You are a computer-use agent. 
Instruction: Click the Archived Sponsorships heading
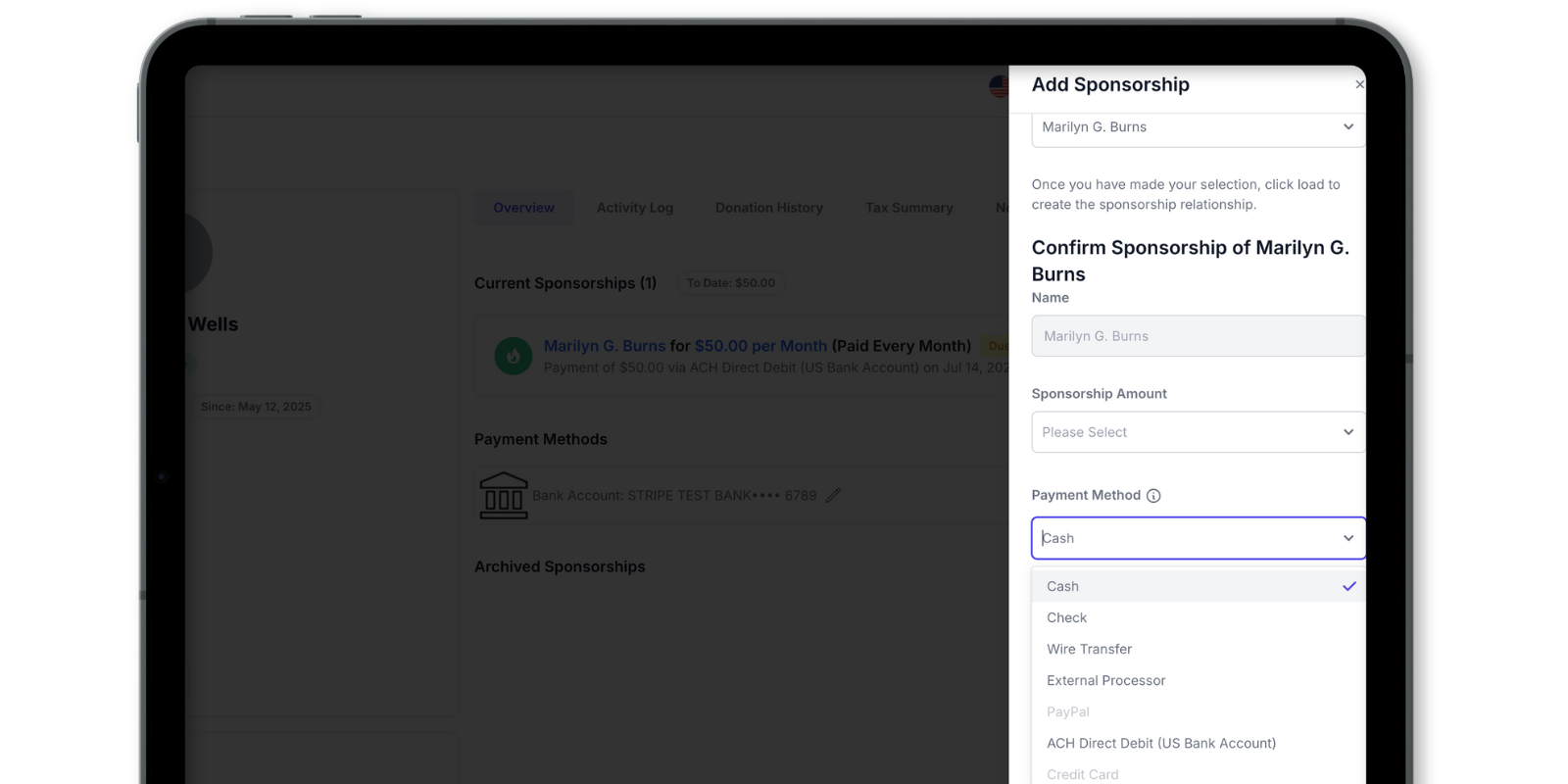coord(560,566)
